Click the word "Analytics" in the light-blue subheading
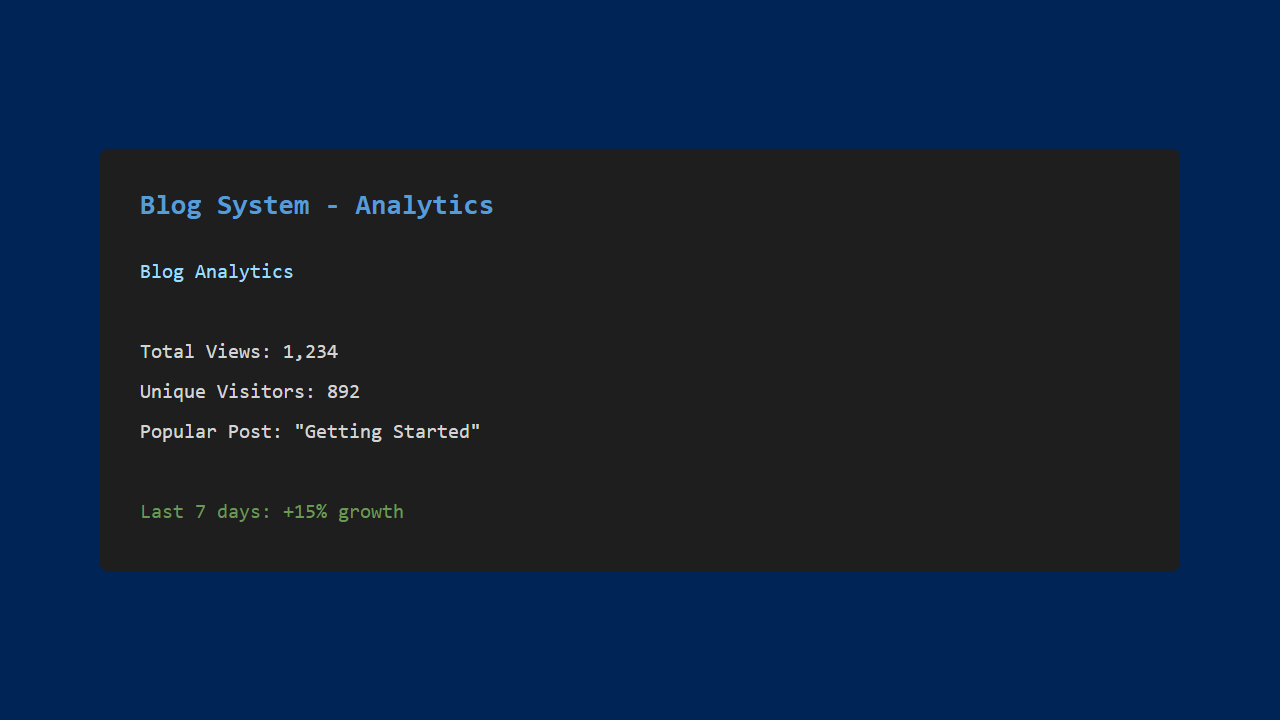 pos(244,272)
